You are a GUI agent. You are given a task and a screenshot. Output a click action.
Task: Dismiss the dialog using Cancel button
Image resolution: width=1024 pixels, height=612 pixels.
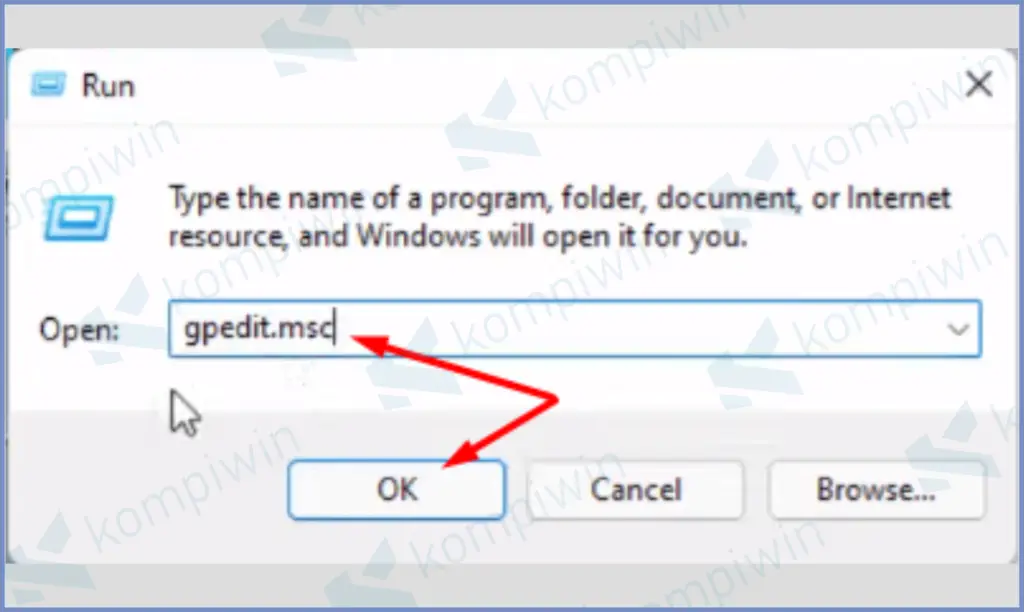coord(635,489)
